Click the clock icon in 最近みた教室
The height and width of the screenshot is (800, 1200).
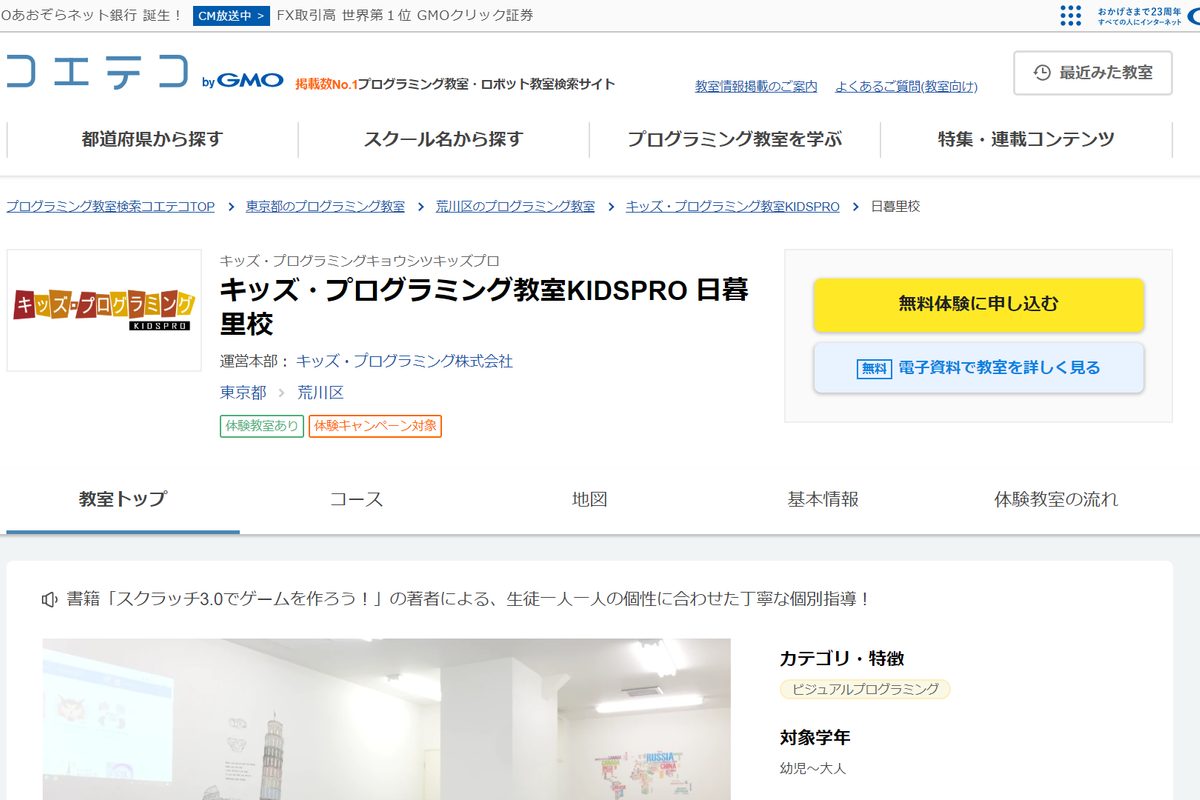tap(1042, 73)
